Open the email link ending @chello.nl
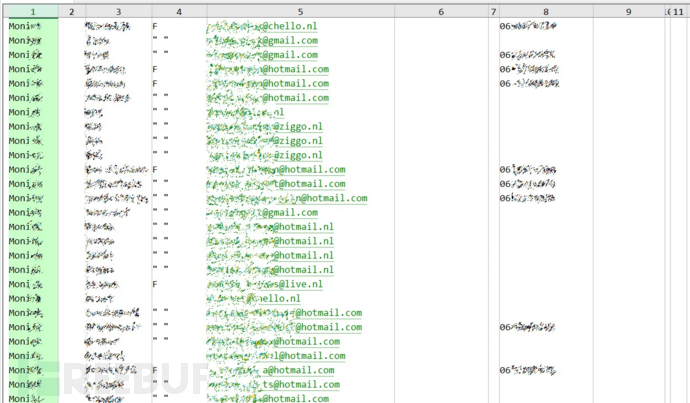The height and width of the screenshot is (403, 690). (x=262, y=26)
